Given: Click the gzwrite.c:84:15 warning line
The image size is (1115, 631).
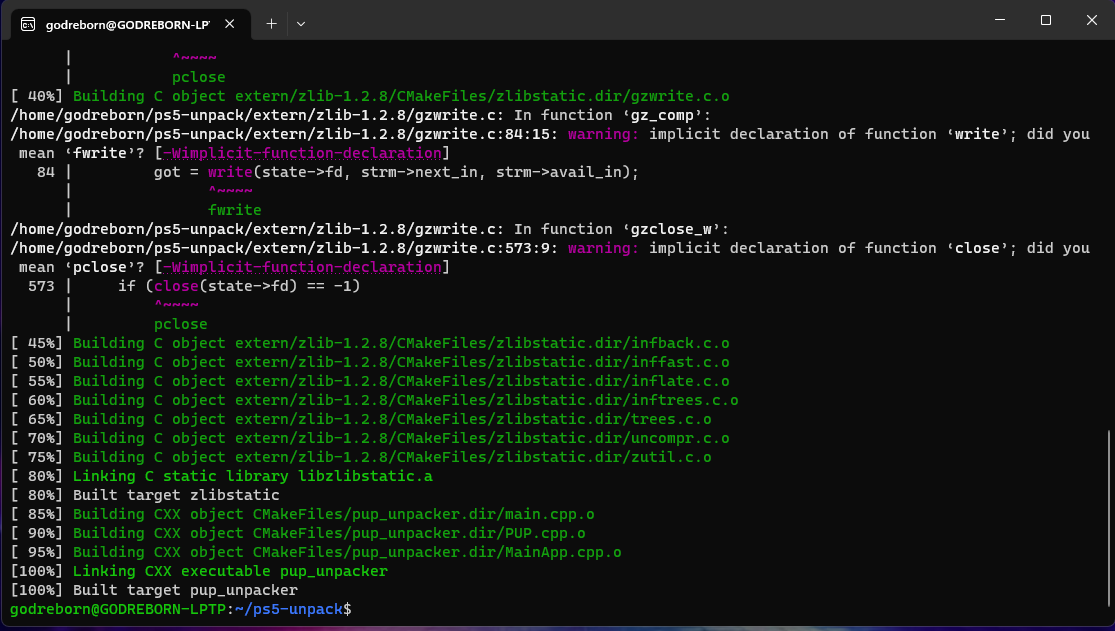Looking at the screenshot, I should click(x=550, y=134).
